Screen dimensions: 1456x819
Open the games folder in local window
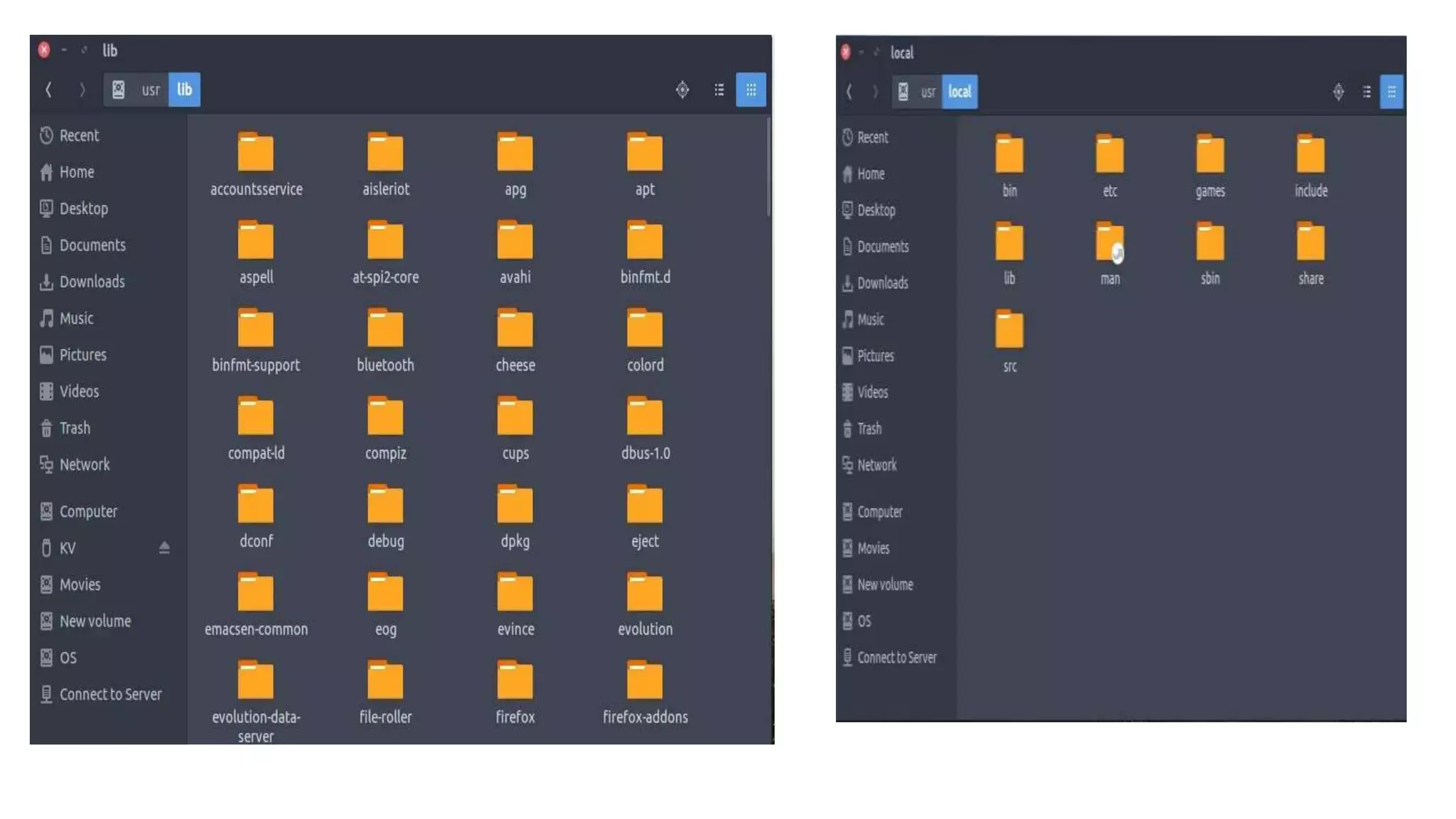coord(1209,155)
